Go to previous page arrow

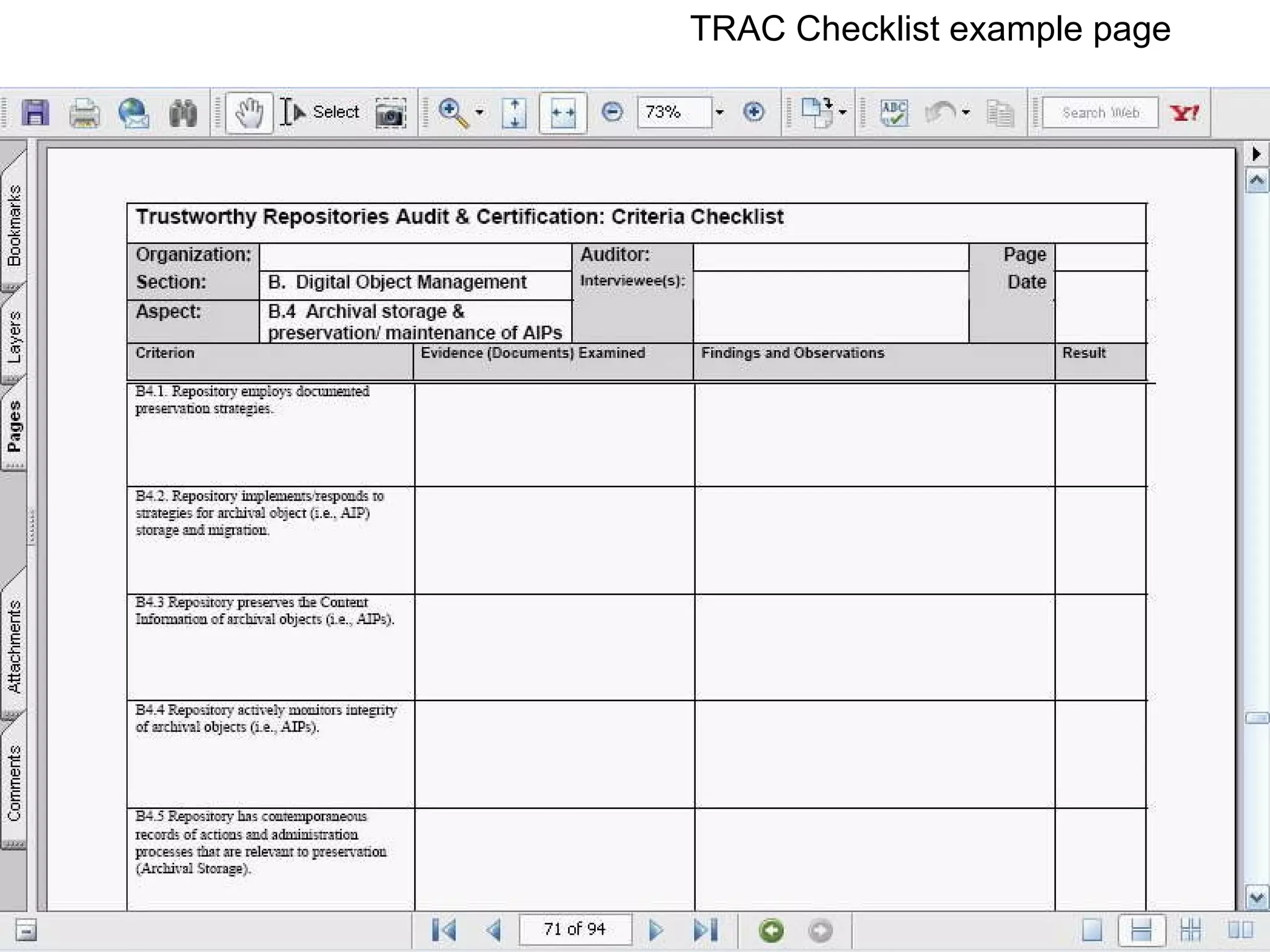click(494, 930)
